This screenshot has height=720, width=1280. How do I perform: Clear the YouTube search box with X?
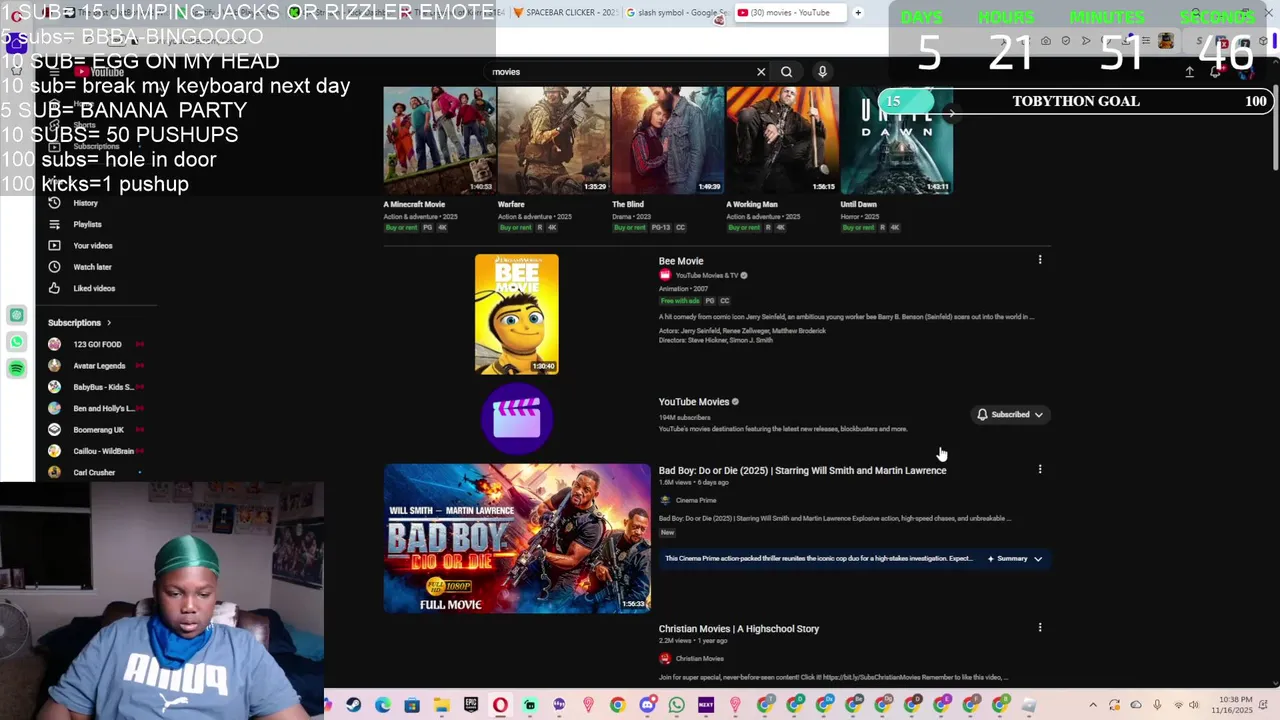click(761, 72)
